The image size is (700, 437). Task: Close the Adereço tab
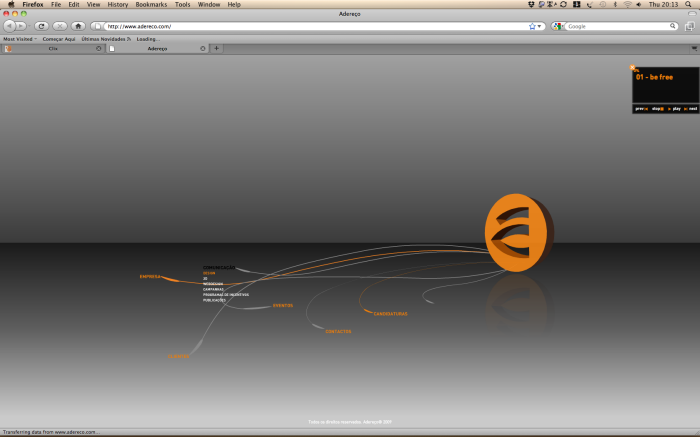pyautogui.click(x=203, y=48)
